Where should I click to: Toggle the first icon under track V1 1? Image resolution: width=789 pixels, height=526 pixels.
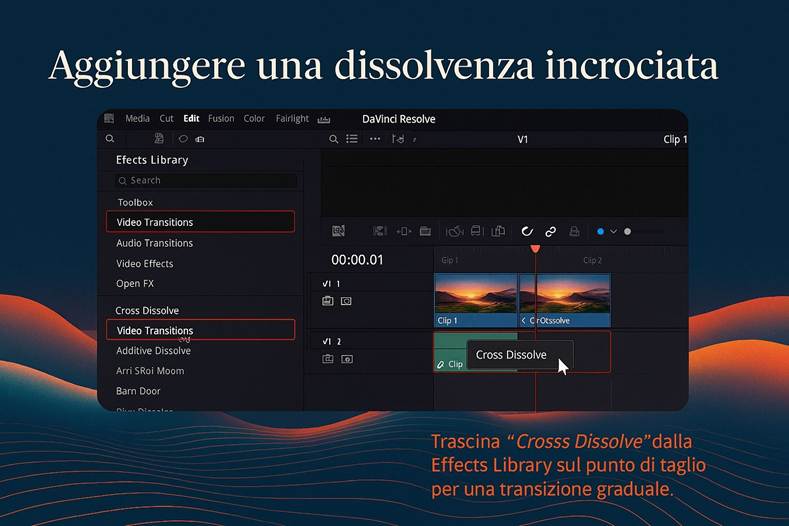(328, 301)
